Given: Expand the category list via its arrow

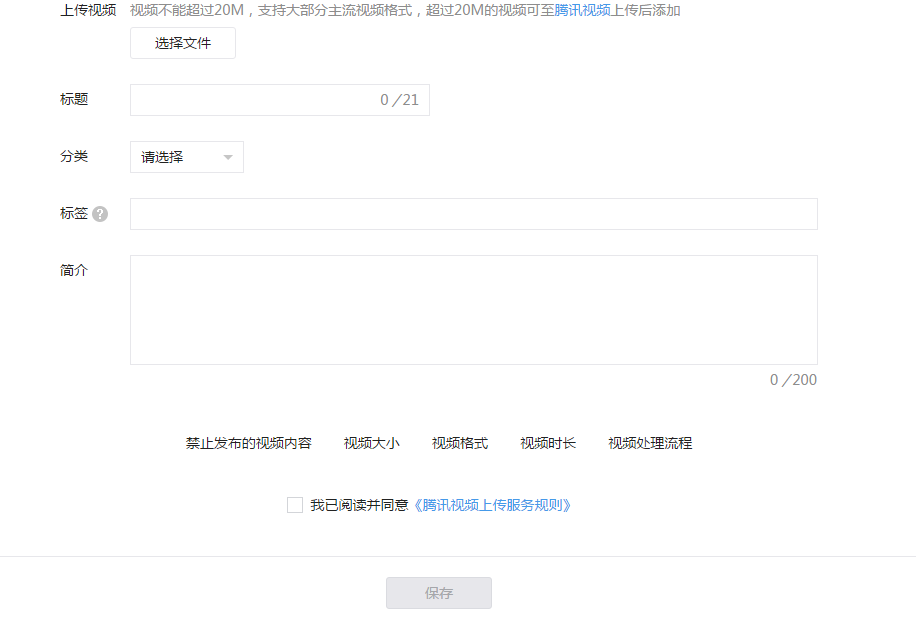Looking at the screenshot, I should tap(227, 157).
